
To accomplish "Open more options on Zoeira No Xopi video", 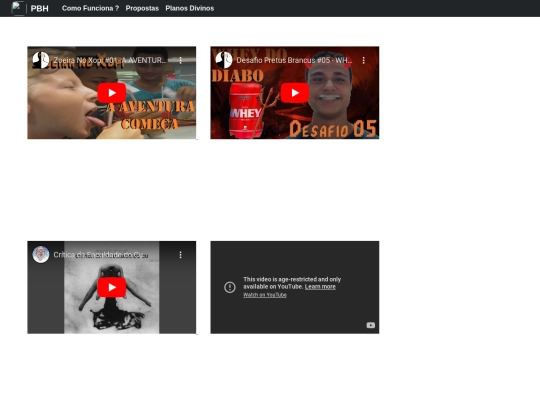I will tap(180, 60).
